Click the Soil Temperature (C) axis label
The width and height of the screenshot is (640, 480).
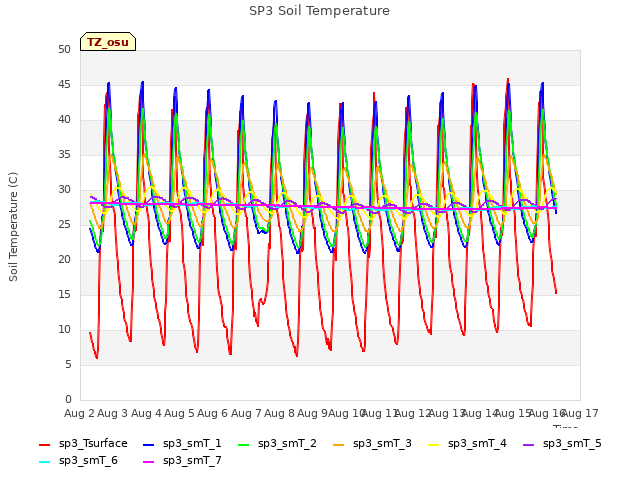(13, 227)
